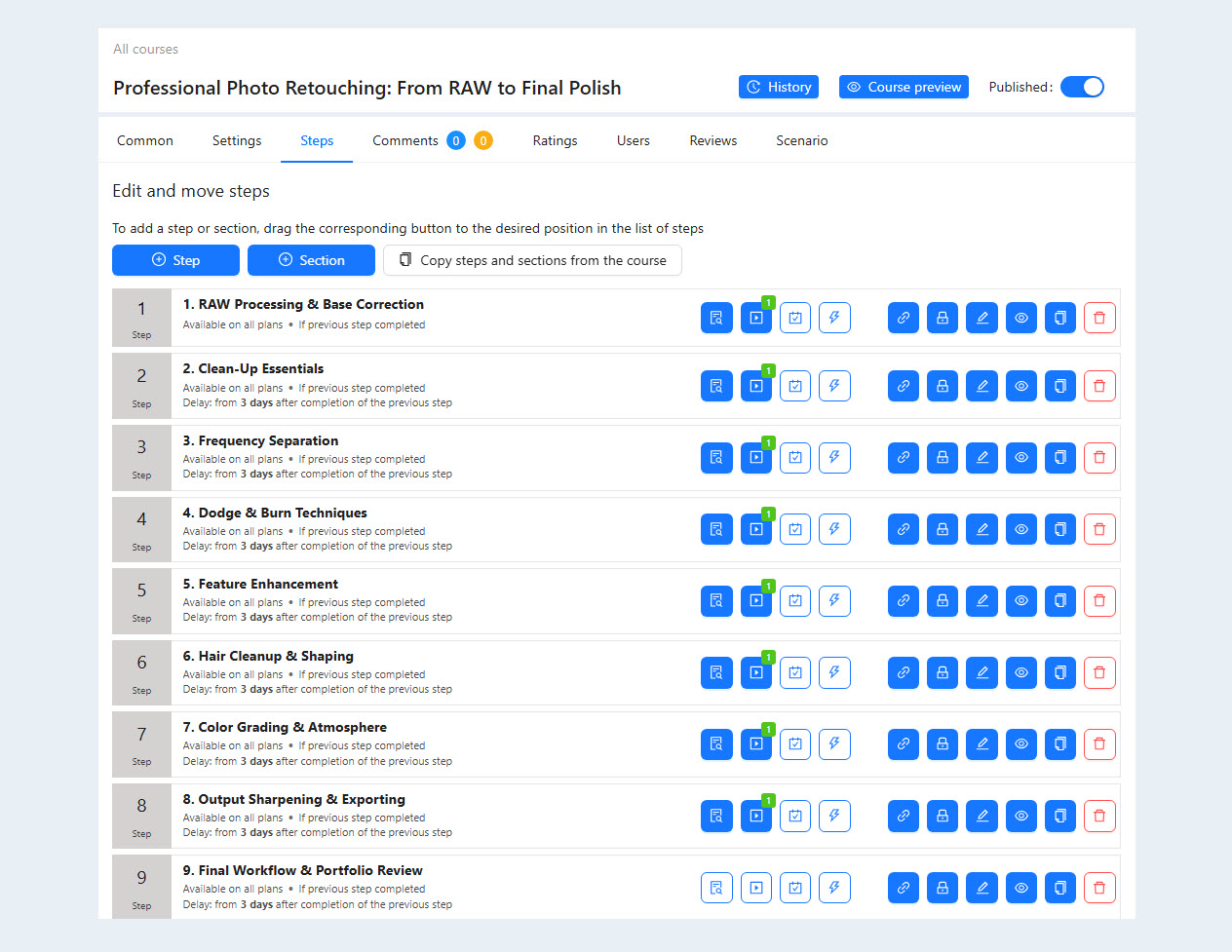Toggle the Published switch
Image resolution: width=1232 pixels, height=952 pixels.
point(1082,87)
